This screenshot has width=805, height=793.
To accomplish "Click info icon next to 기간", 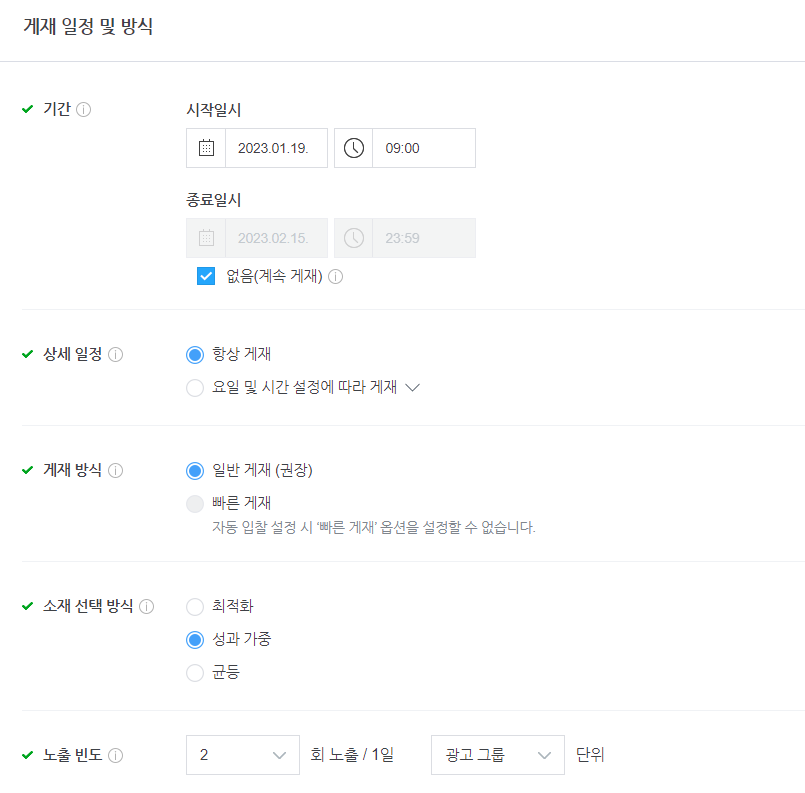I will pos(84,109).
